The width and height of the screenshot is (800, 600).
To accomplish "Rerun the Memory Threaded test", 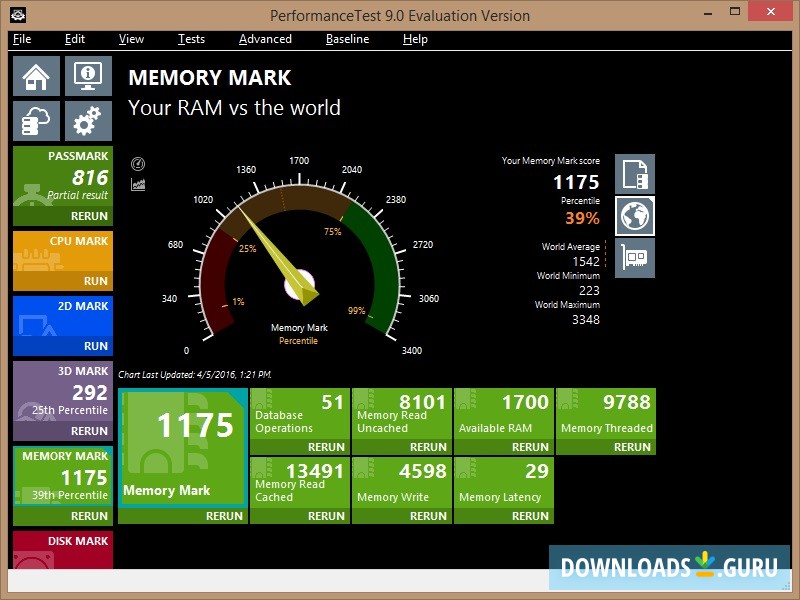I will (x=632, y=447).
